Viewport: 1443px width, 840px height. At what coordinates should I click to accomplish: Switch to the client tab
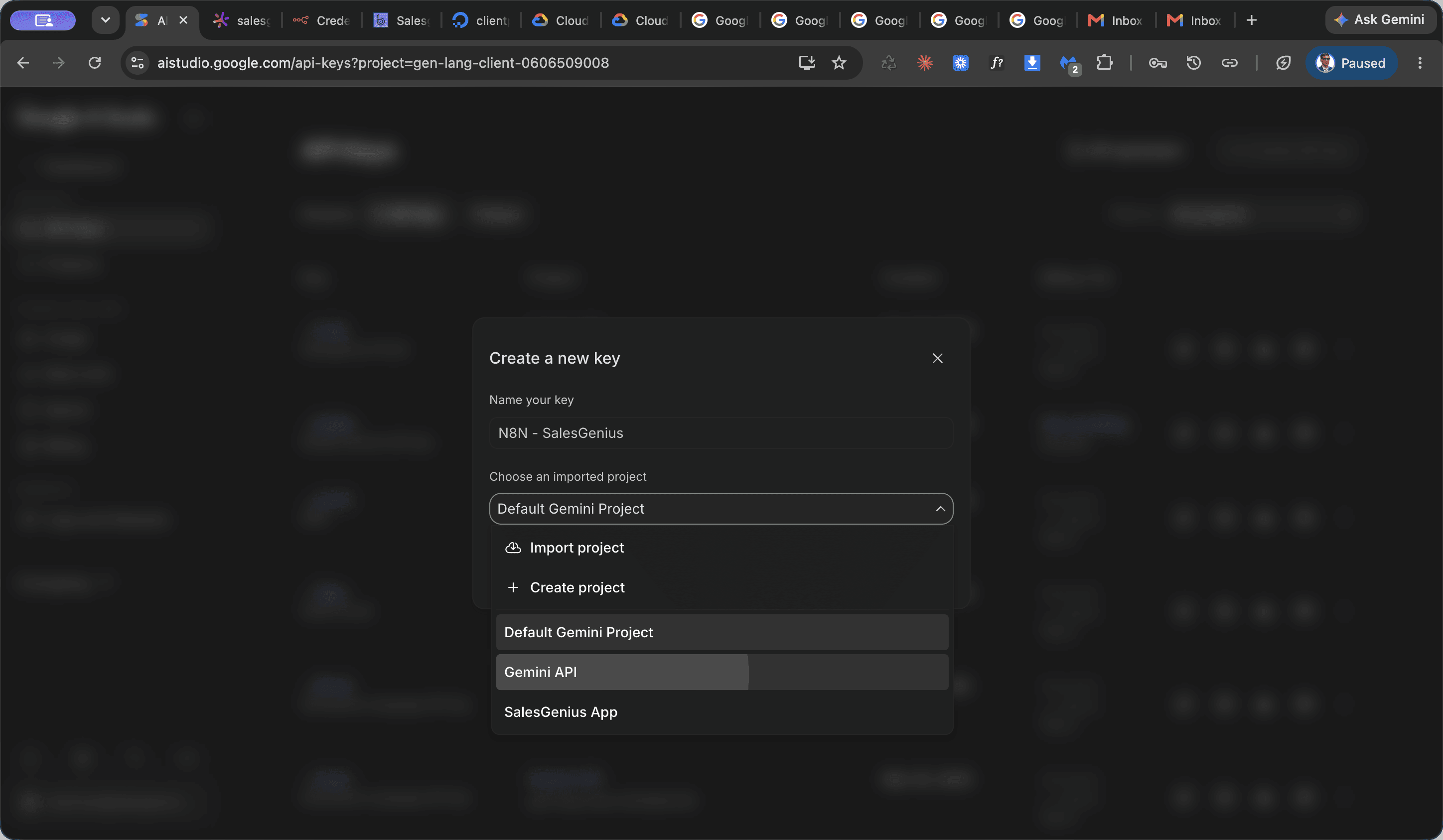pos(481,20)
